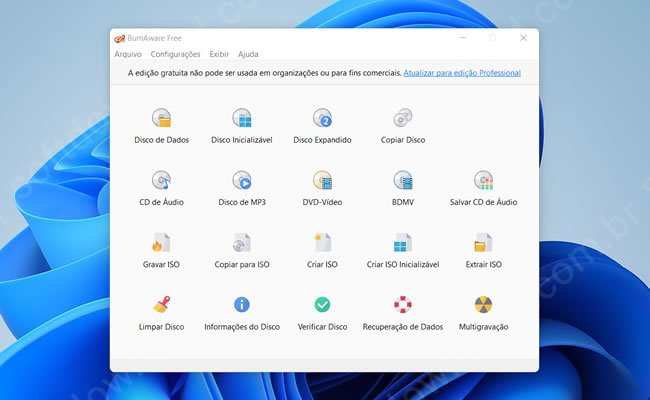Open the Extrair ISO folder icon

[483, 242]
